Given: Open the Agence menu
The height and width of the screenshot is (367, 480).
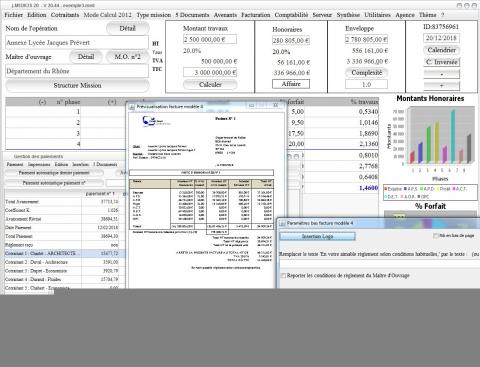Looking at the screenshot, I should pos(405,15).
